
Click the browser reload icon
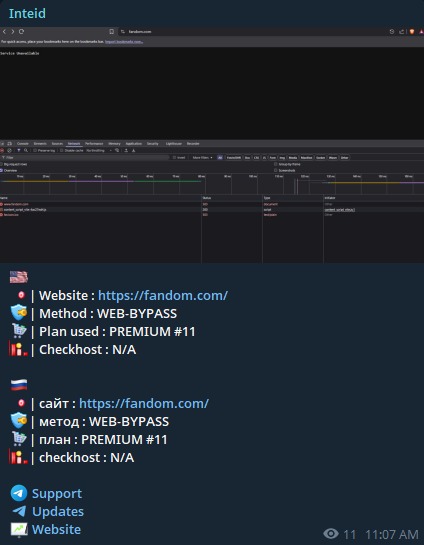[x=22, y=32]
